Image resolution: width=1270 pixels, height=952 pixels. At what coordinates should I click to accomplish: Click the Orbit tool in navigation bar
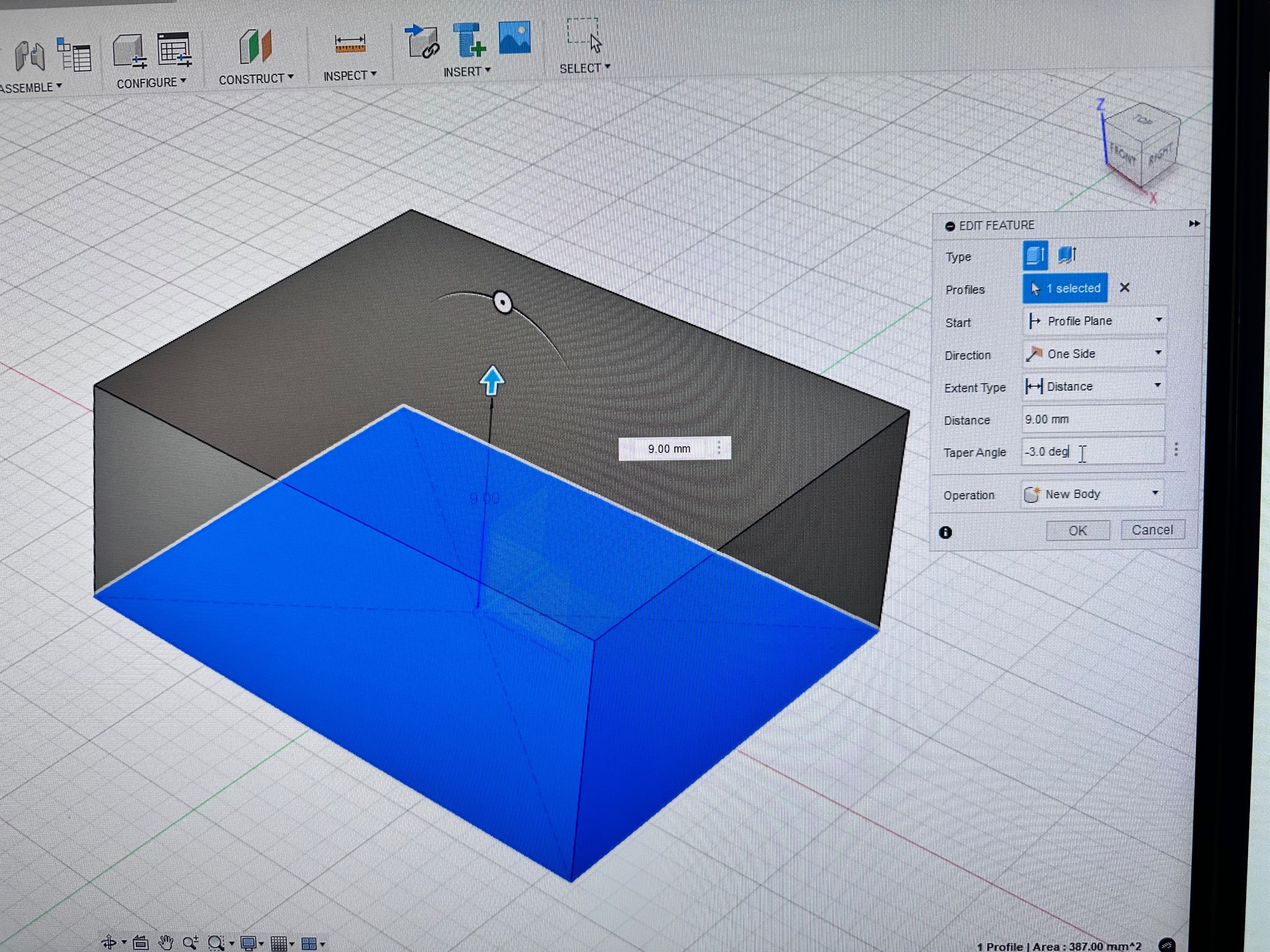pyautogui.click(x=108, y=943)
